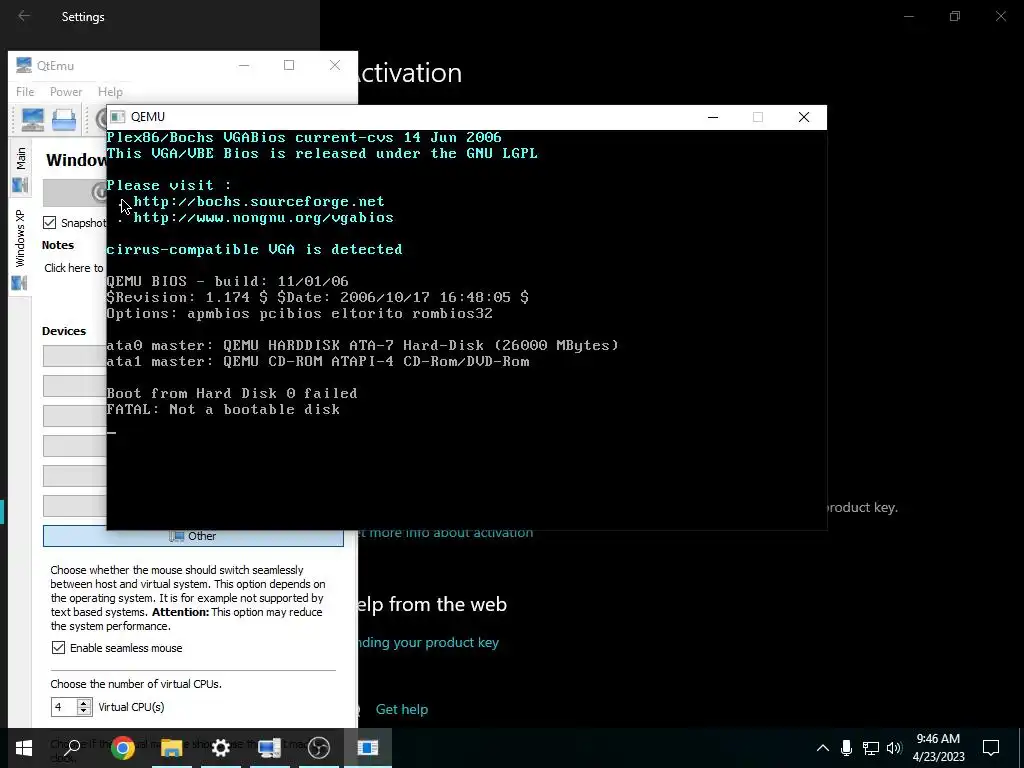
Task: Click 'cirrus-compatible VGA is detected' text
Action: [x=255, y=249]
